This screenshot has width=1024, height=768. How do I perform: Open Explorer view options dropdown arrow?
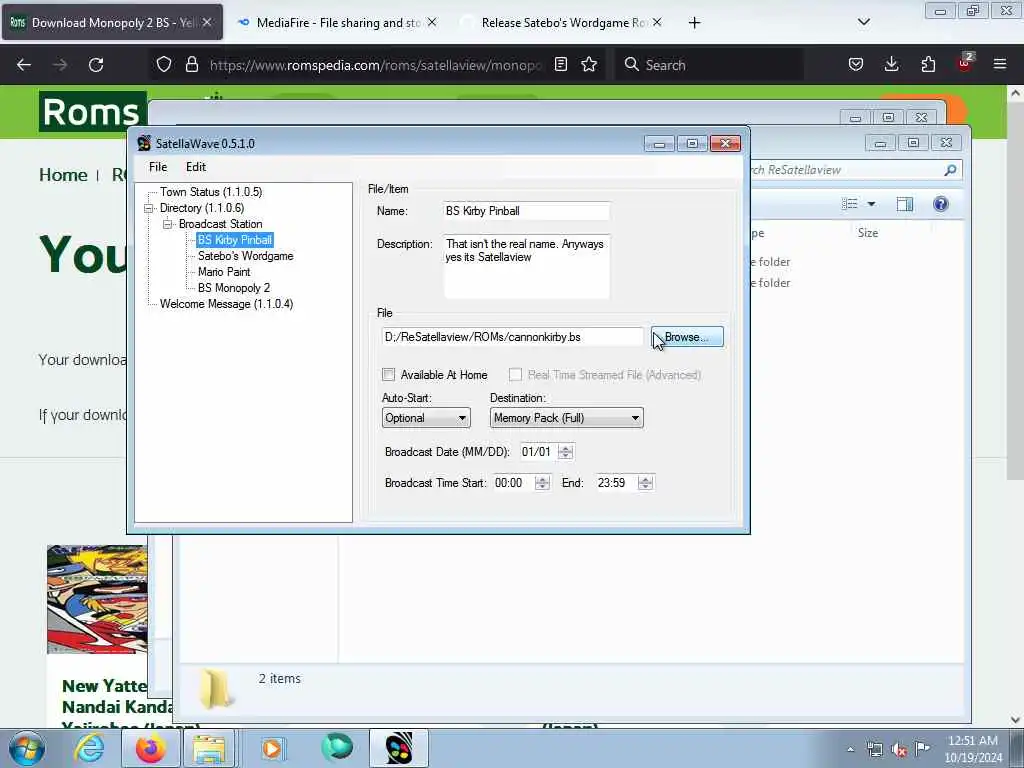871,204
